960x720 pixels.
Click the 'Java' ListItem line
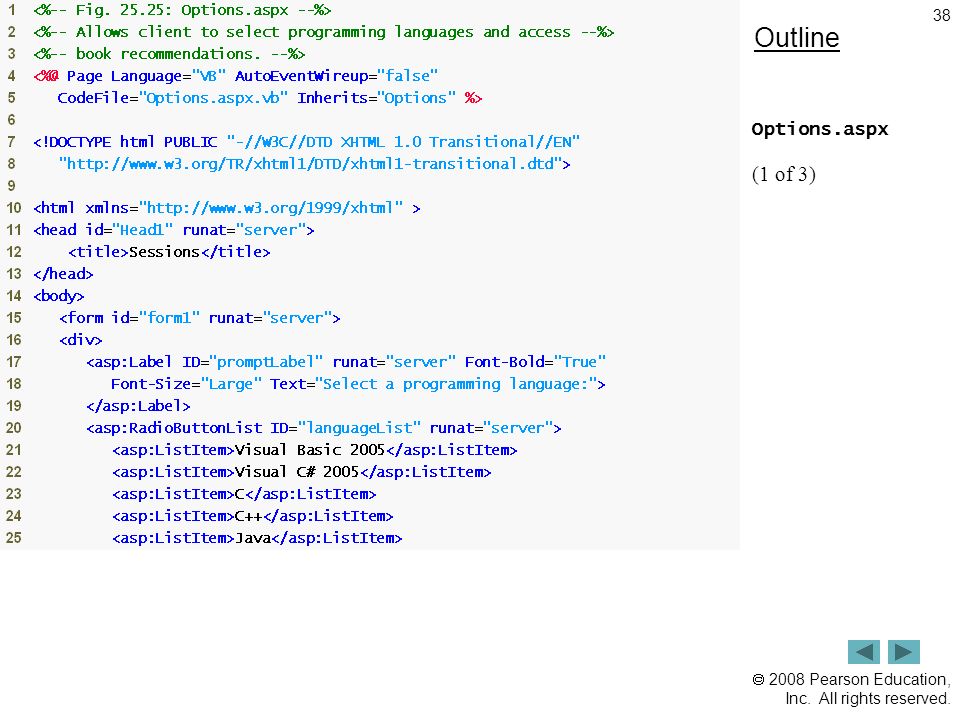[257, 538]
